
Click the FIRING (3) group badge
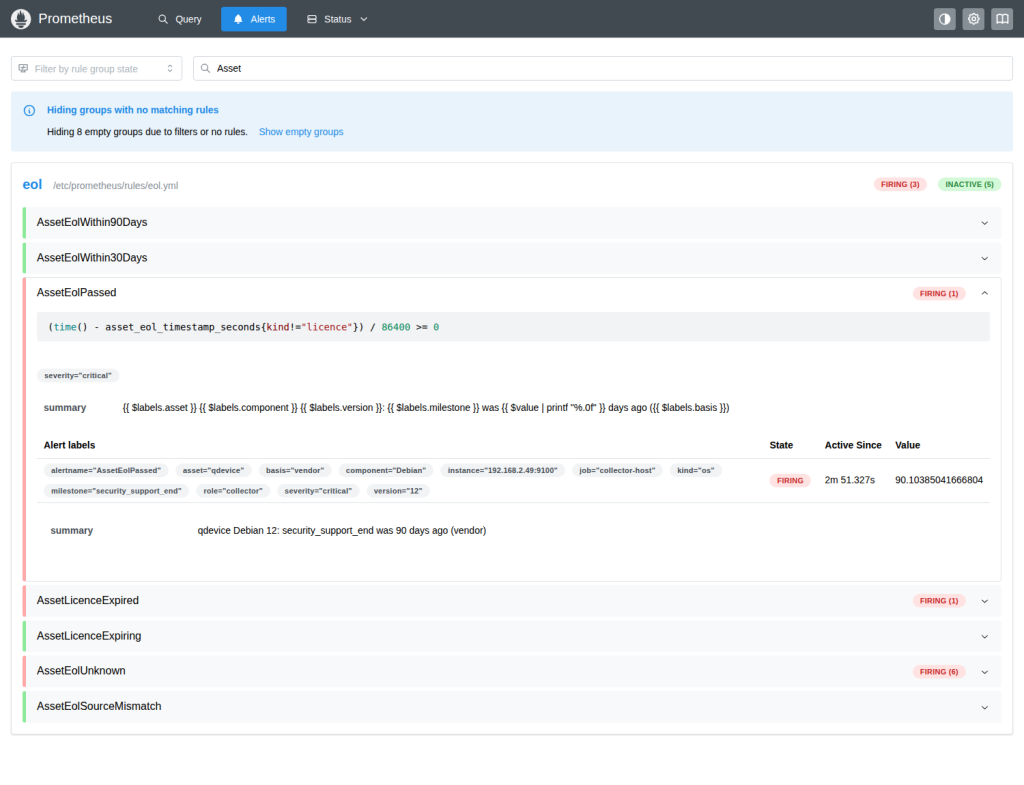pyautogui.click(x=900, y=185)
